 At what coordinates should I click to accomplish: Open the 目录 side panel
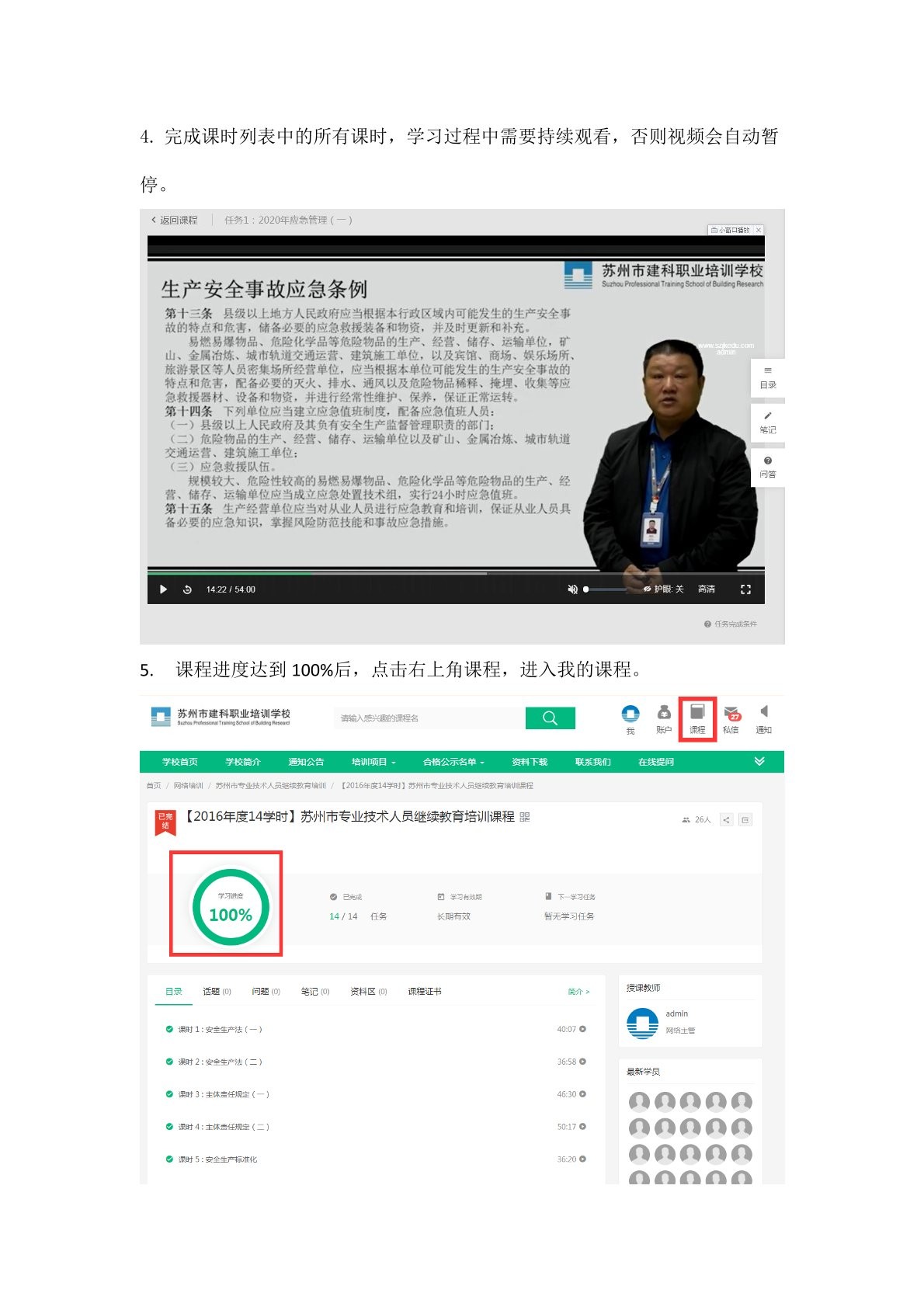tap(768, 378)
